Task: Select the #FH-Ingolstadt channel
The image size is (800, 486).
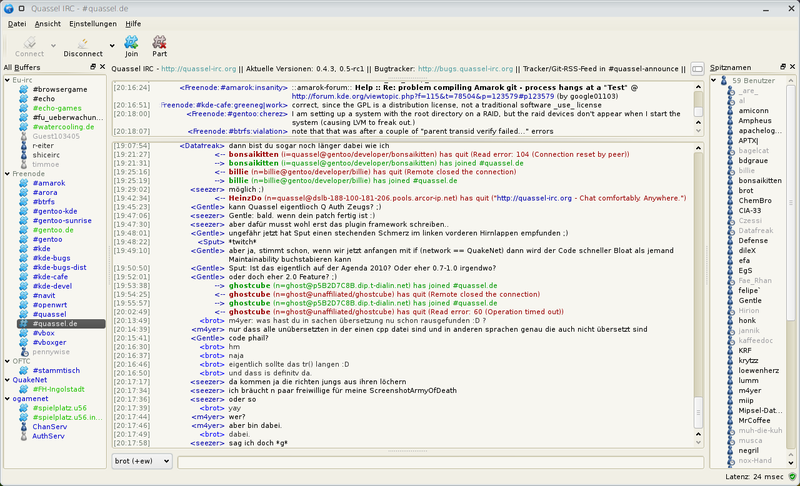Action: point(58,389)
